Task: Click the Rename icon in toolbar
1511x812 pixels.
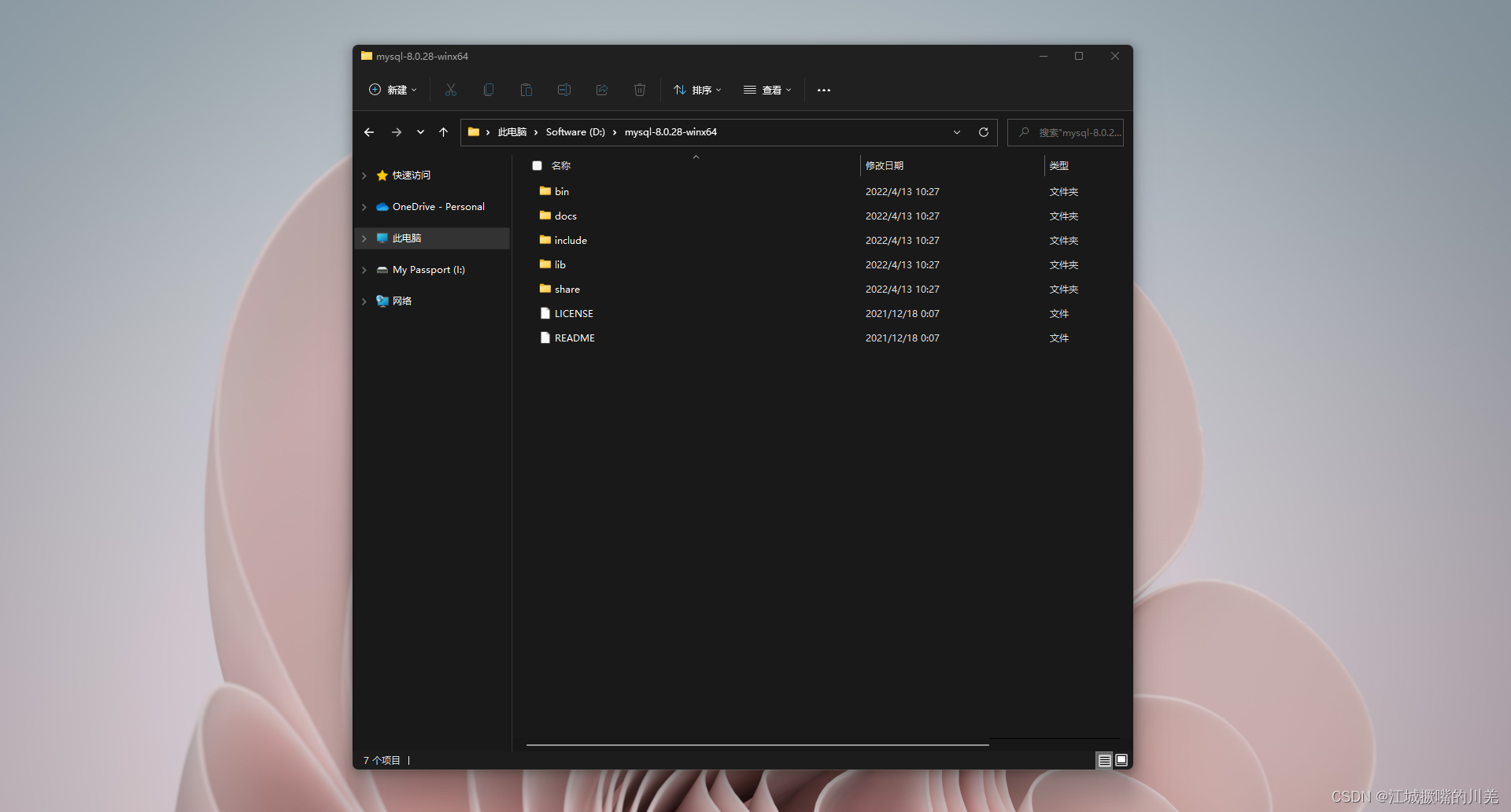Action: (564, 90)
